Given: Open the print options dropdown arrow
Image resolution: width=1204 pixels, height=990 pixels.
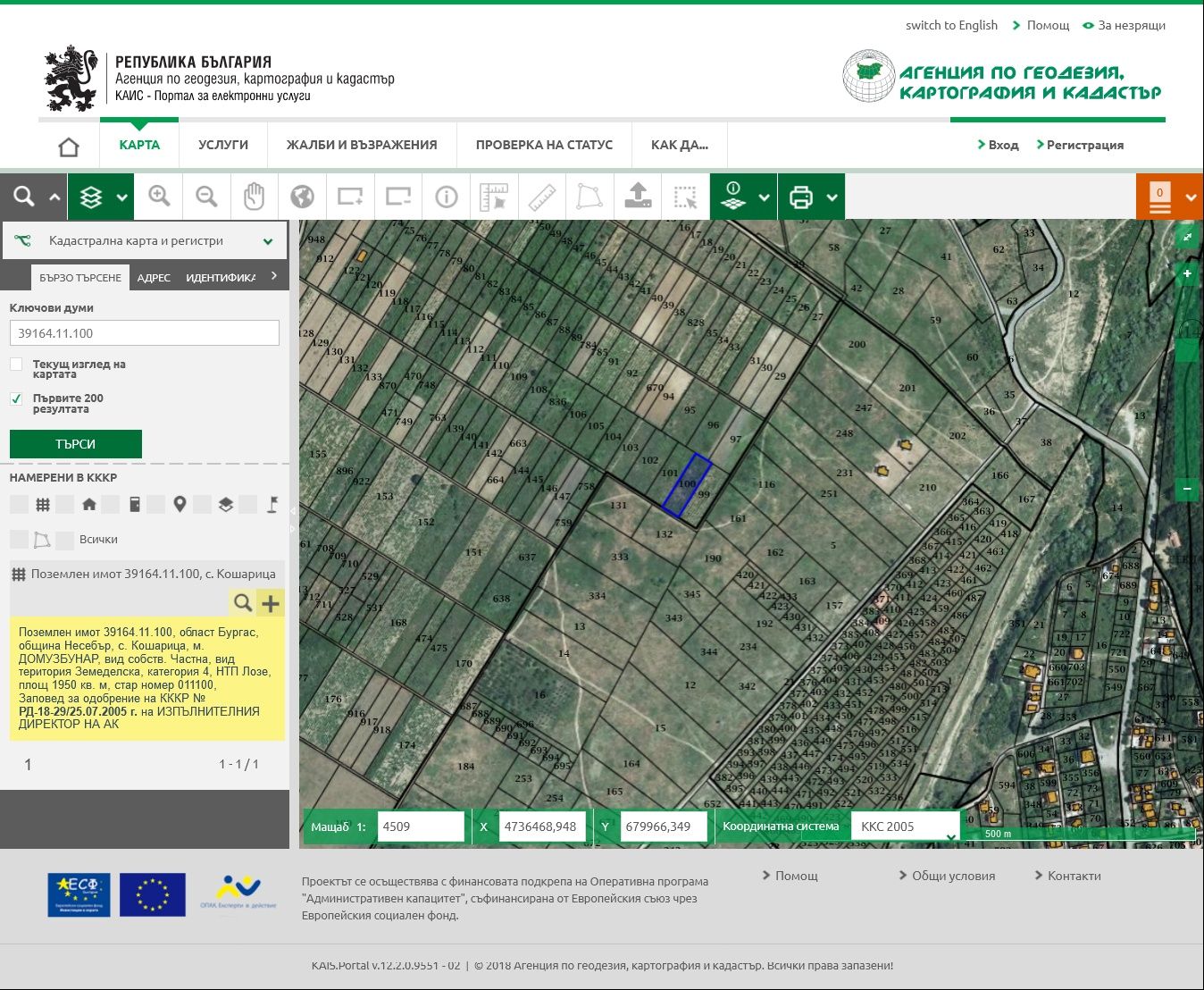Looking at the screenshot, I should (x=832, y=197).
